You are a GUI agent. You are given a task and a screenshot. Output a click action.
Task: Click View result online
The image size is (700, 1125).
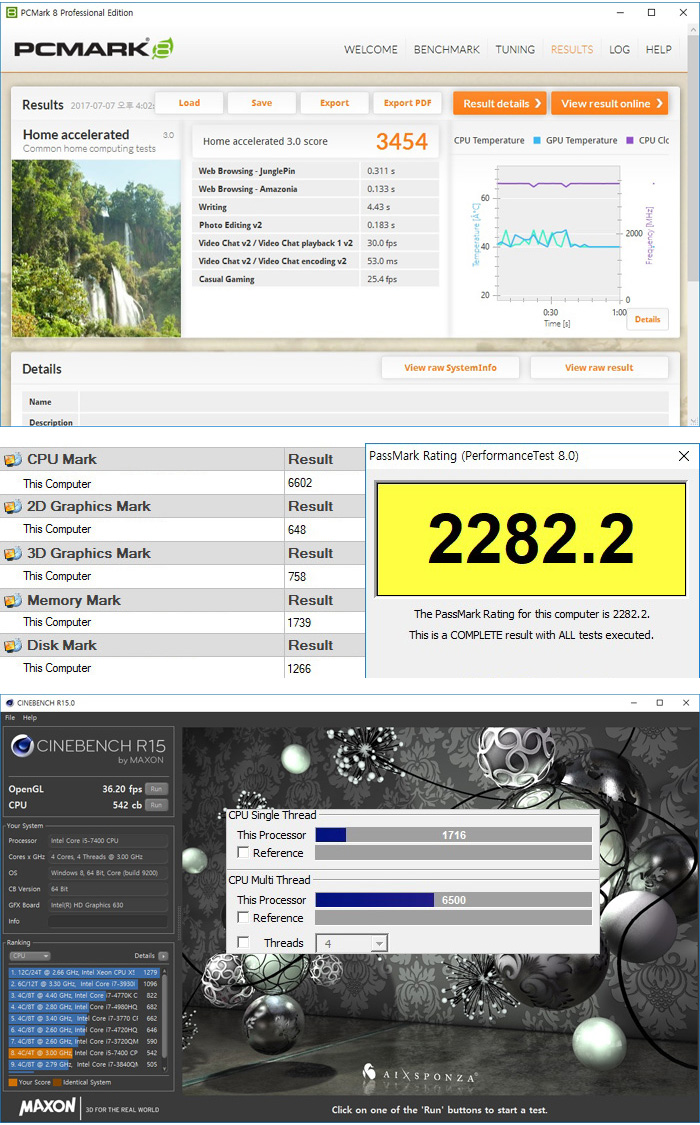pos(610,103)
